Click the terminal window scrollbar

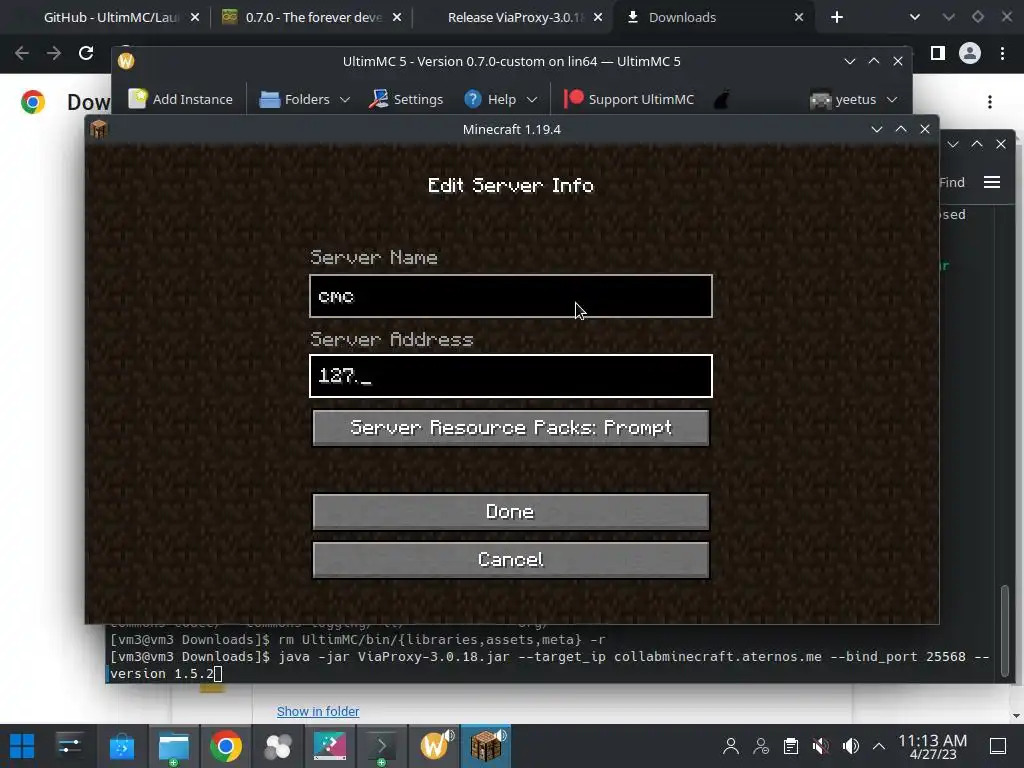(x=1005, y=633)
